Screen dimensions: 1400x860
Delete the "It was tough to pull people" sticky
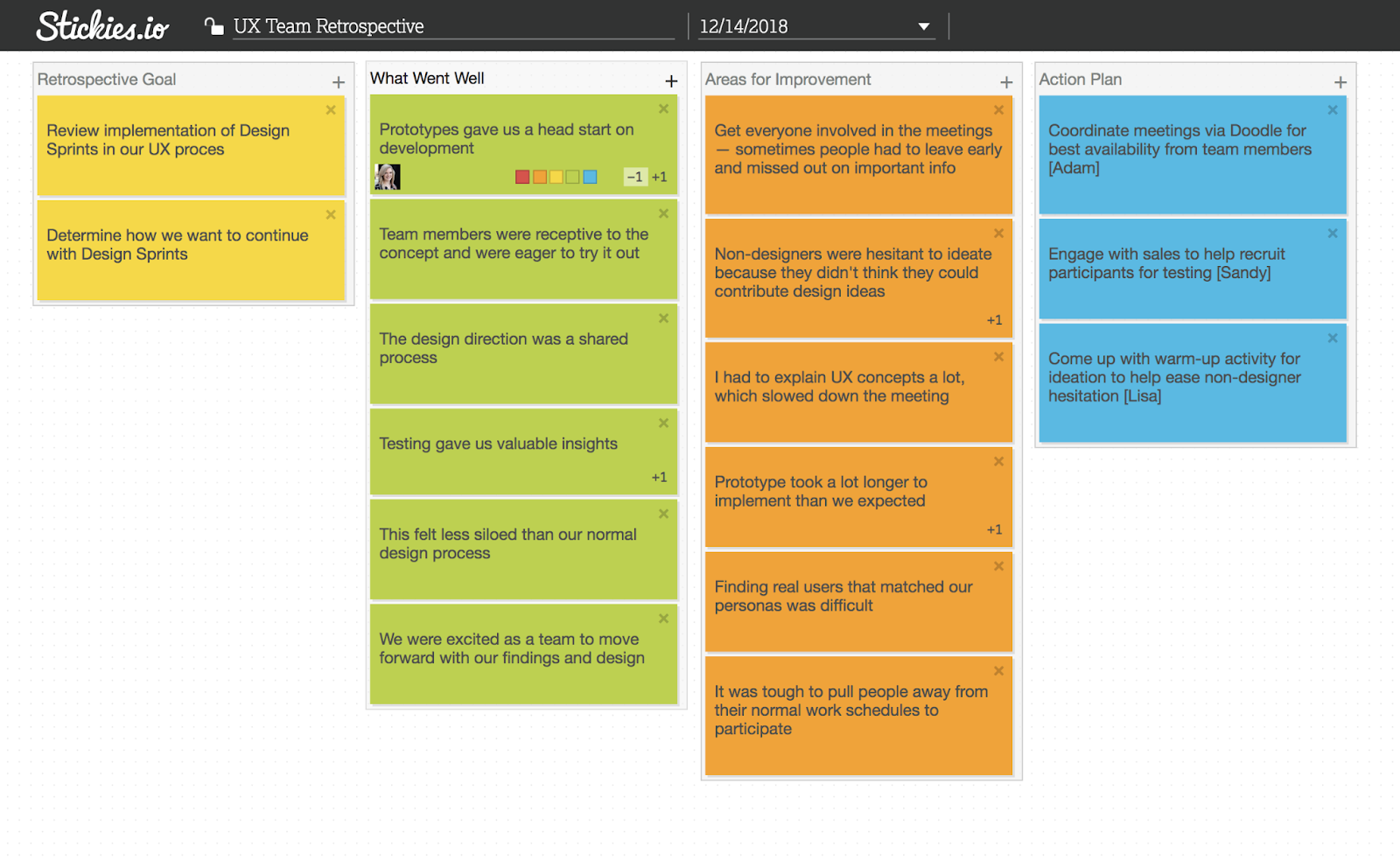pos(998,670)
